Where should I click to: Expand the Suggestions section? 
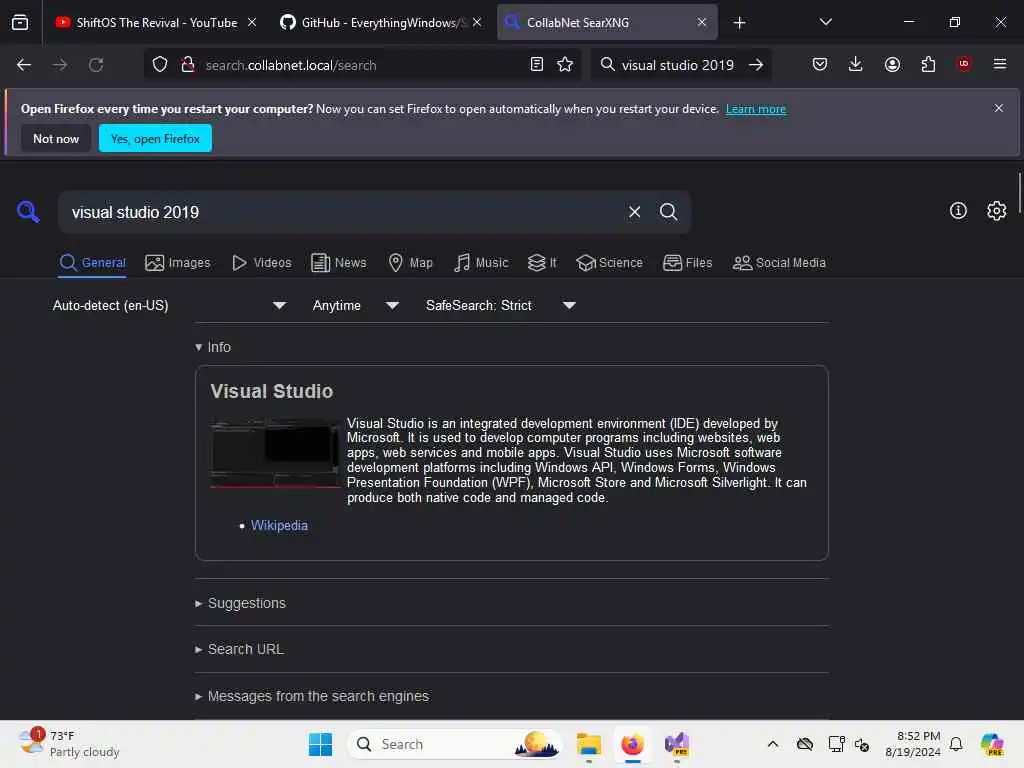pyautogui.click(x=240, y=603)
